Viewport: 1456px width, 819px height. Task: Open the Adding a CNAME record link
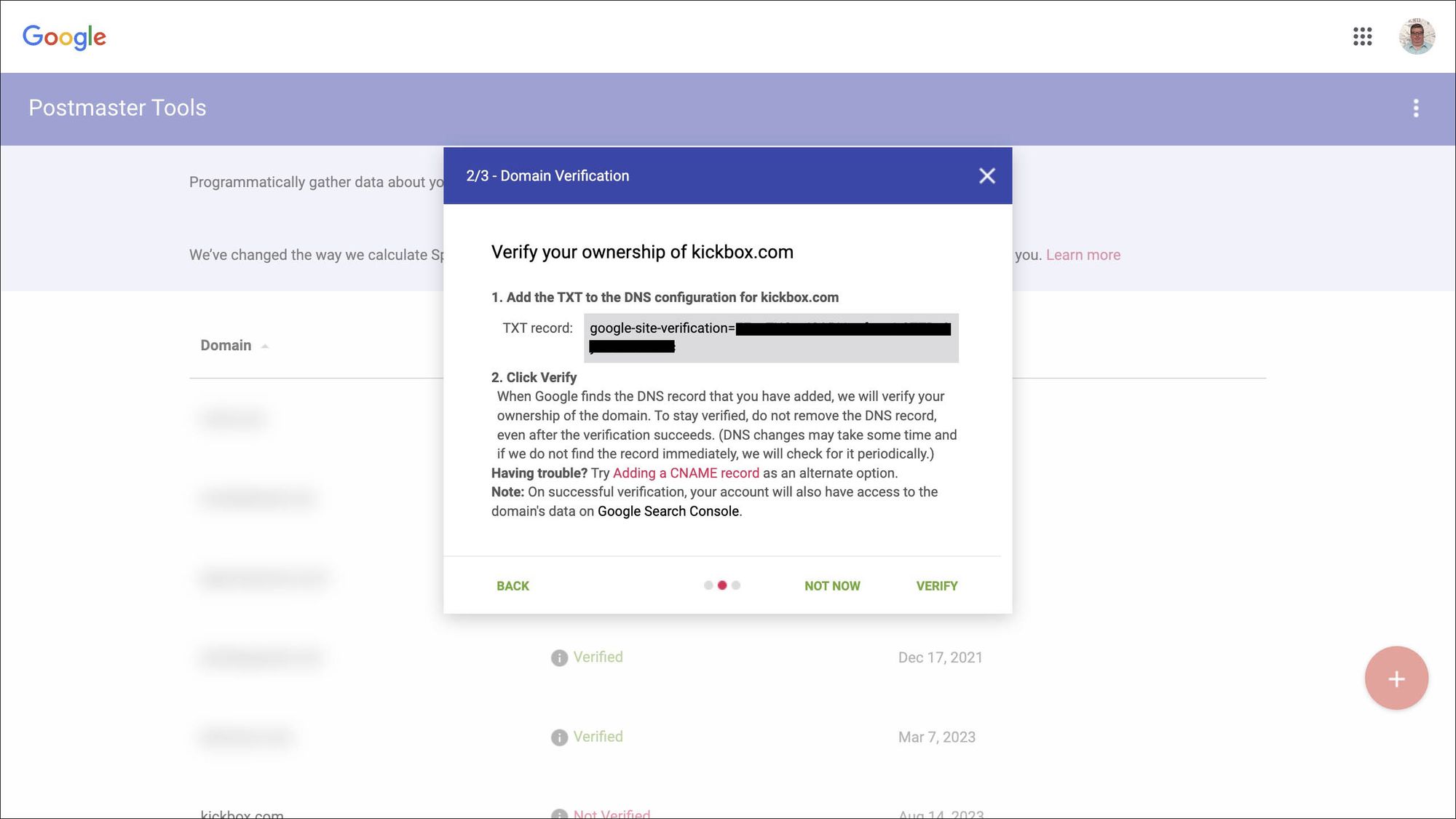[685, 473]
